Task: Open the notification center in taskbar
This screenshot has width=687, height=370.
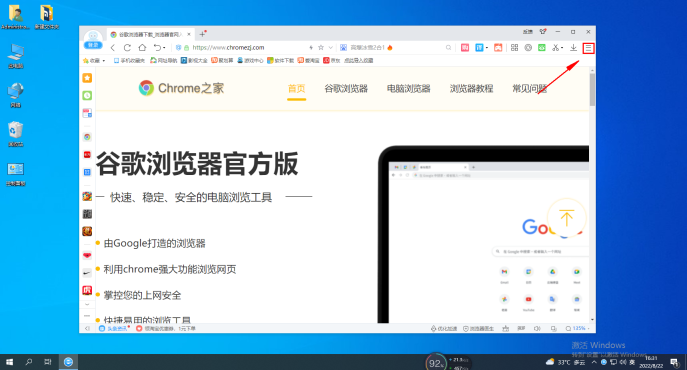Action: (674, 362)
